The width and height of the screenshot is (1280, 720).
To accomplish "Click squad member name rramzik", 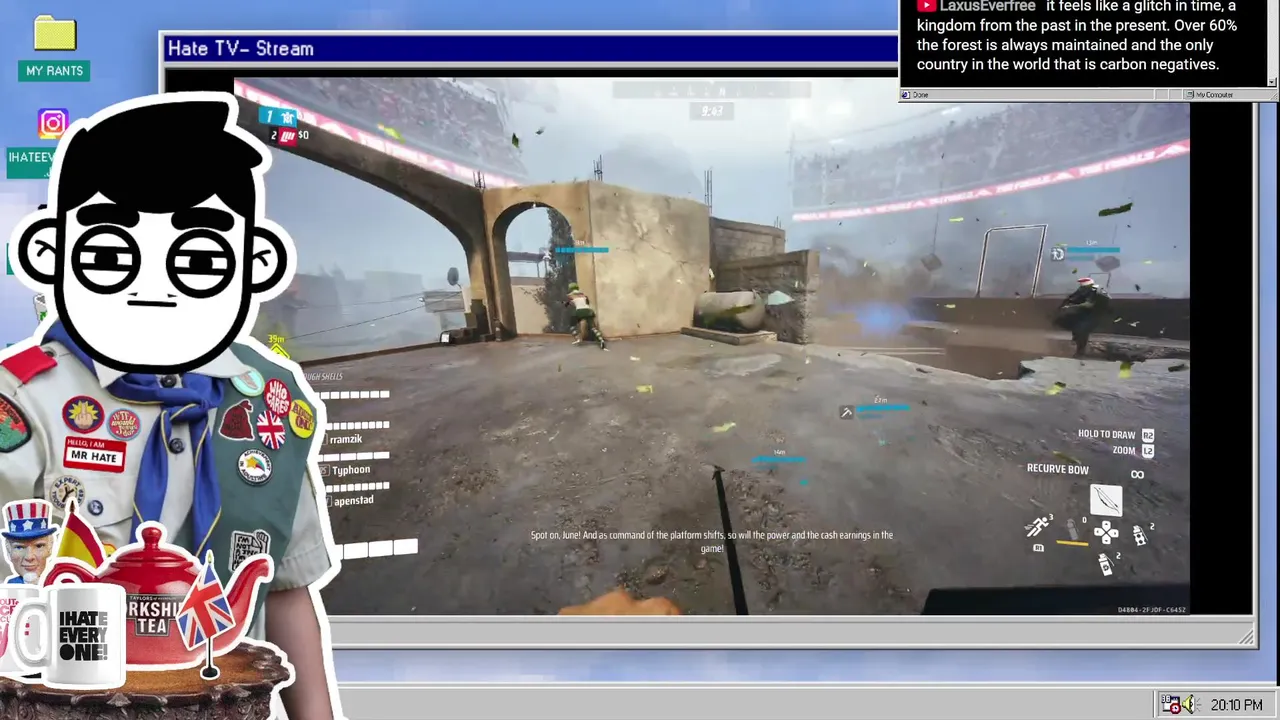I will [x=346, y=439].
